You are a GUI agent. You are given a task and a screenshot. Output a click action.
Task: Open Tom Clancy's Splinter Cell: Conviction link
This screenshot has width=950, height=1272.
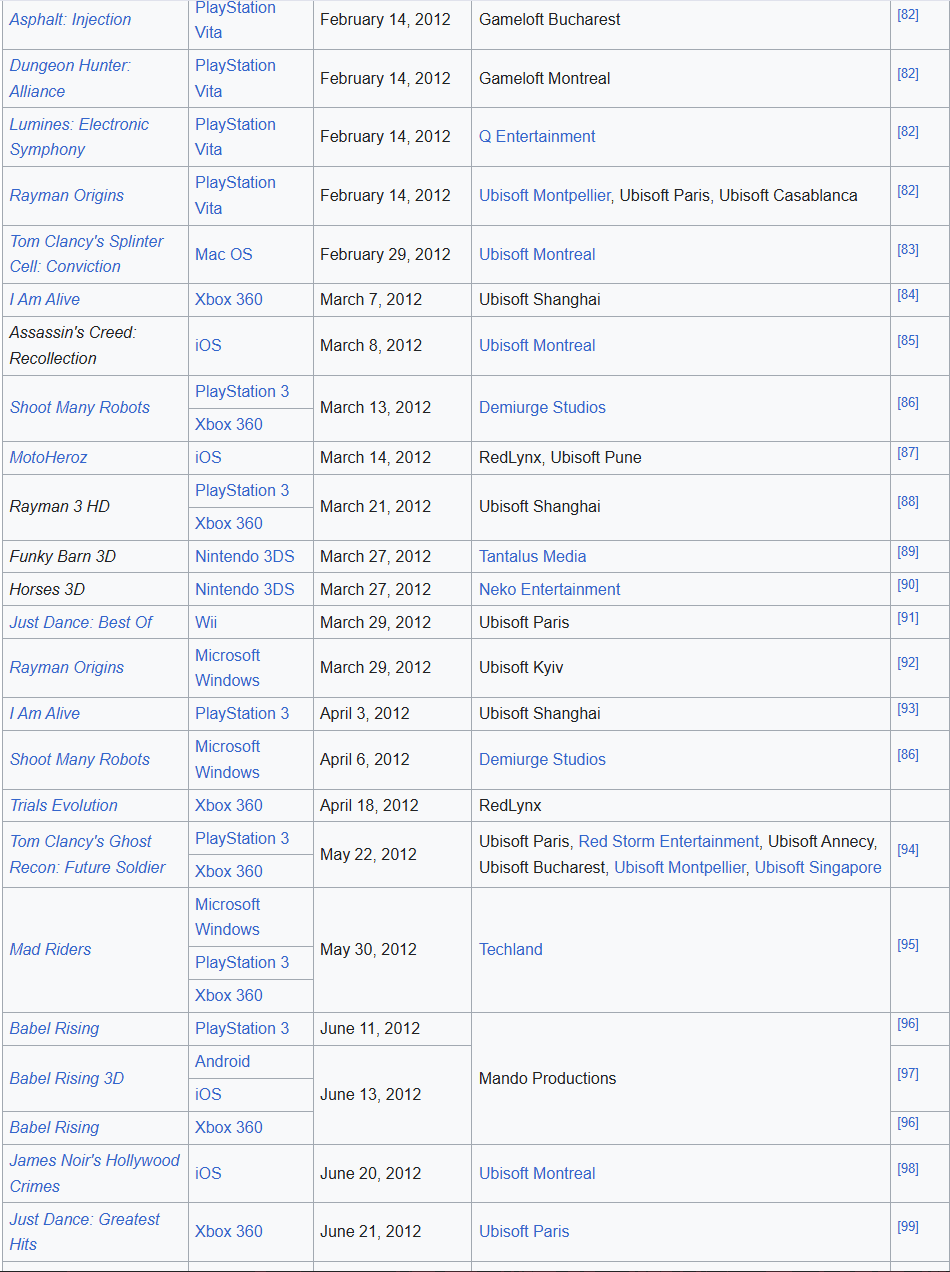[86, 254]
